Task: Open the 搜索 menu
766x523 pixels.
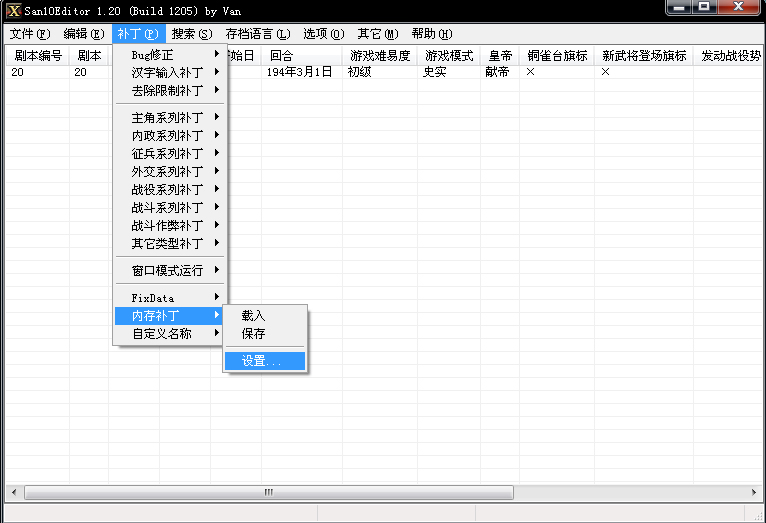Action: (191, 34)
